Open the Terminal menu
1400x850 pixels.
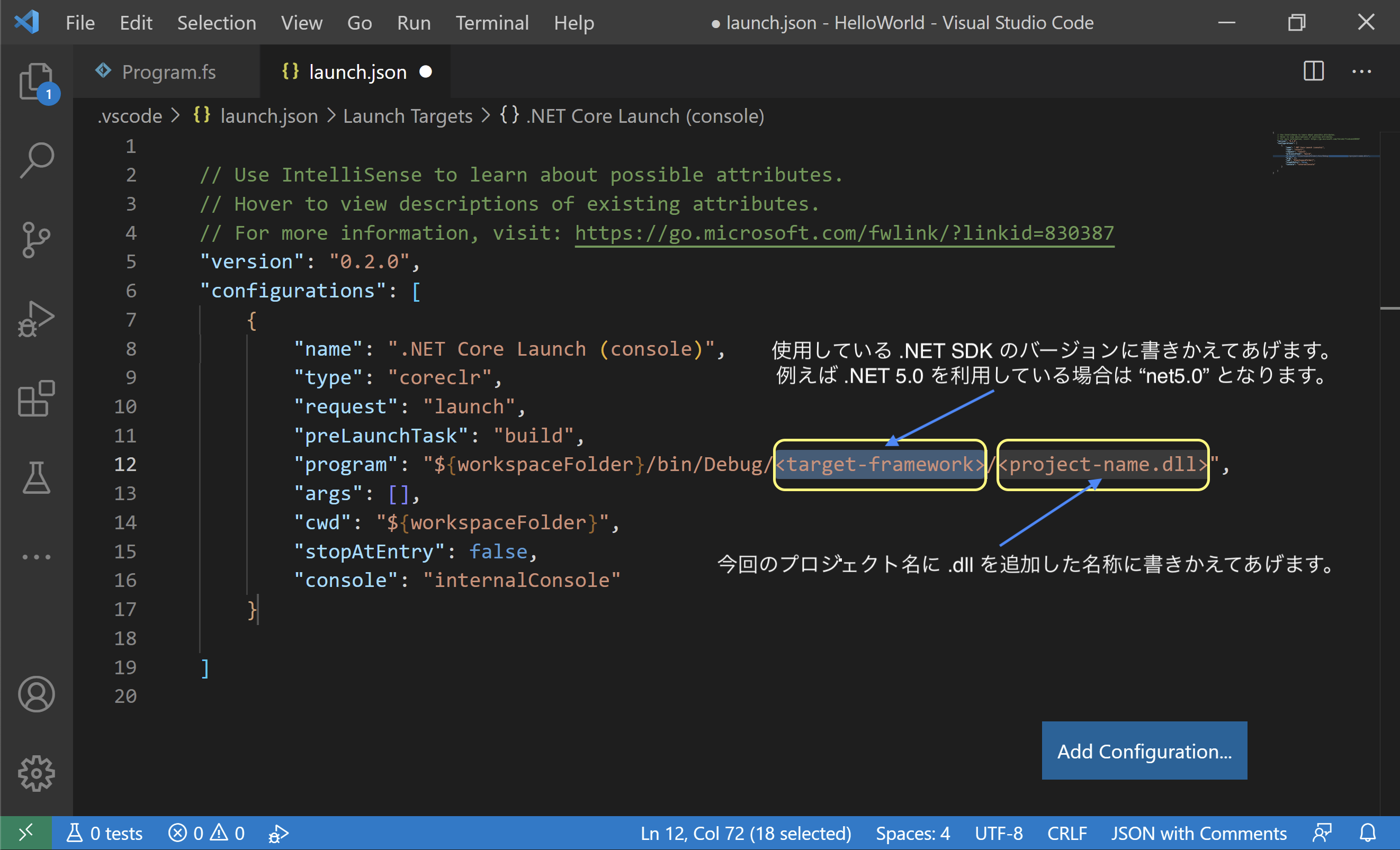(492, 23)
